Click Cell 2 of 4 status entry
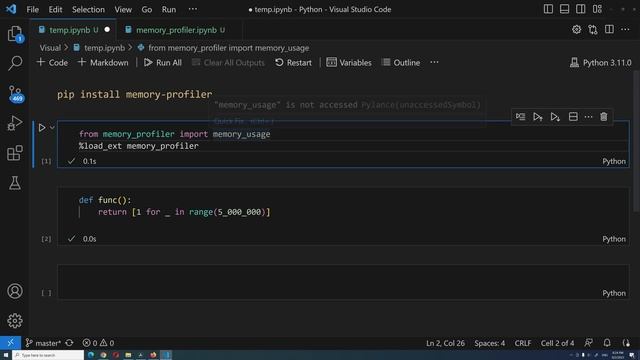 tap(557, 343)
